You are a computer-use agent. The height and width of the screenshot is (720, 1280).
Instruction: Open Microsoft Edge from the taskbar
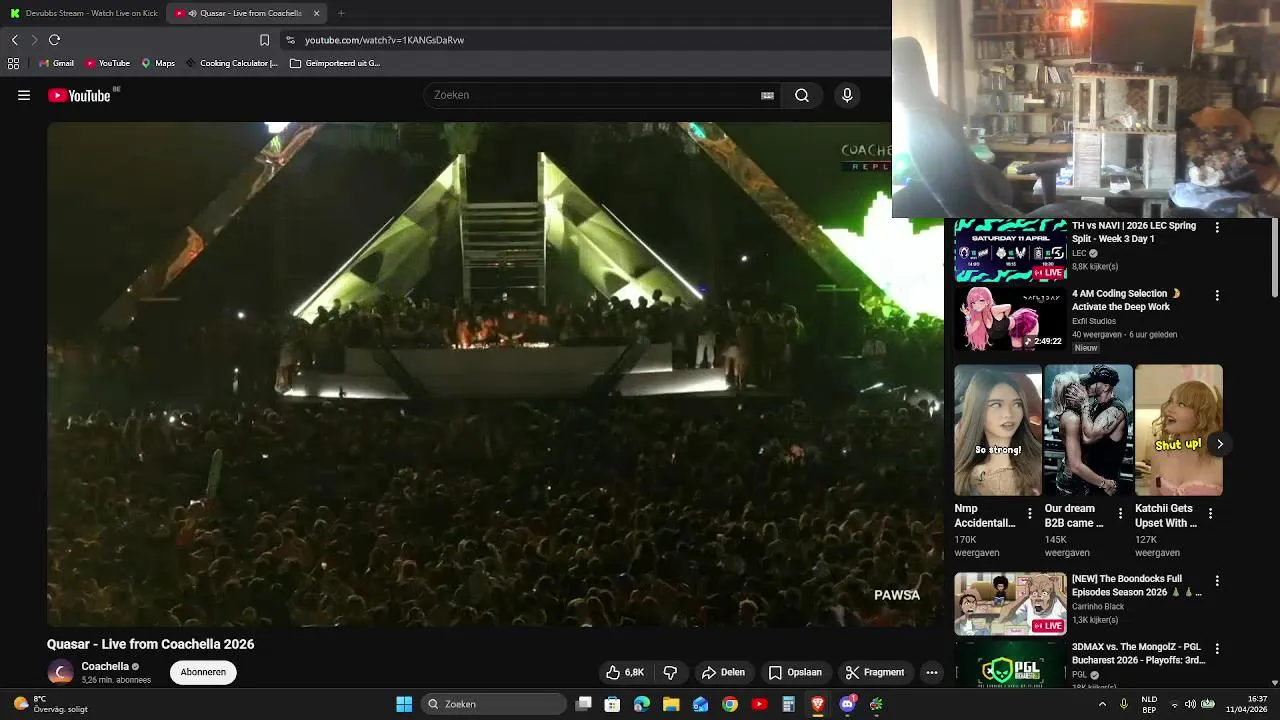[642, 704]
